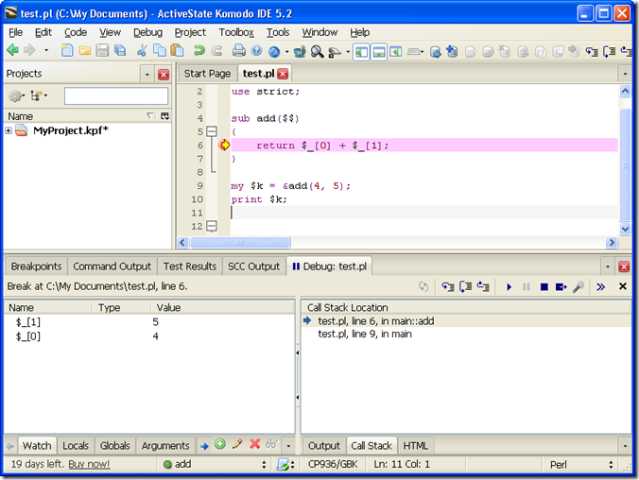639x480 pixels.
Task: Click the project filter text field
Action: (116, 96)
